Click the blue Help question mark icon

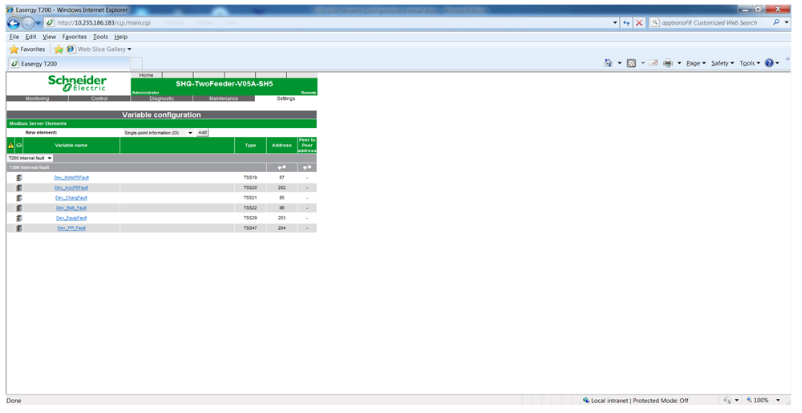point(769,63)
